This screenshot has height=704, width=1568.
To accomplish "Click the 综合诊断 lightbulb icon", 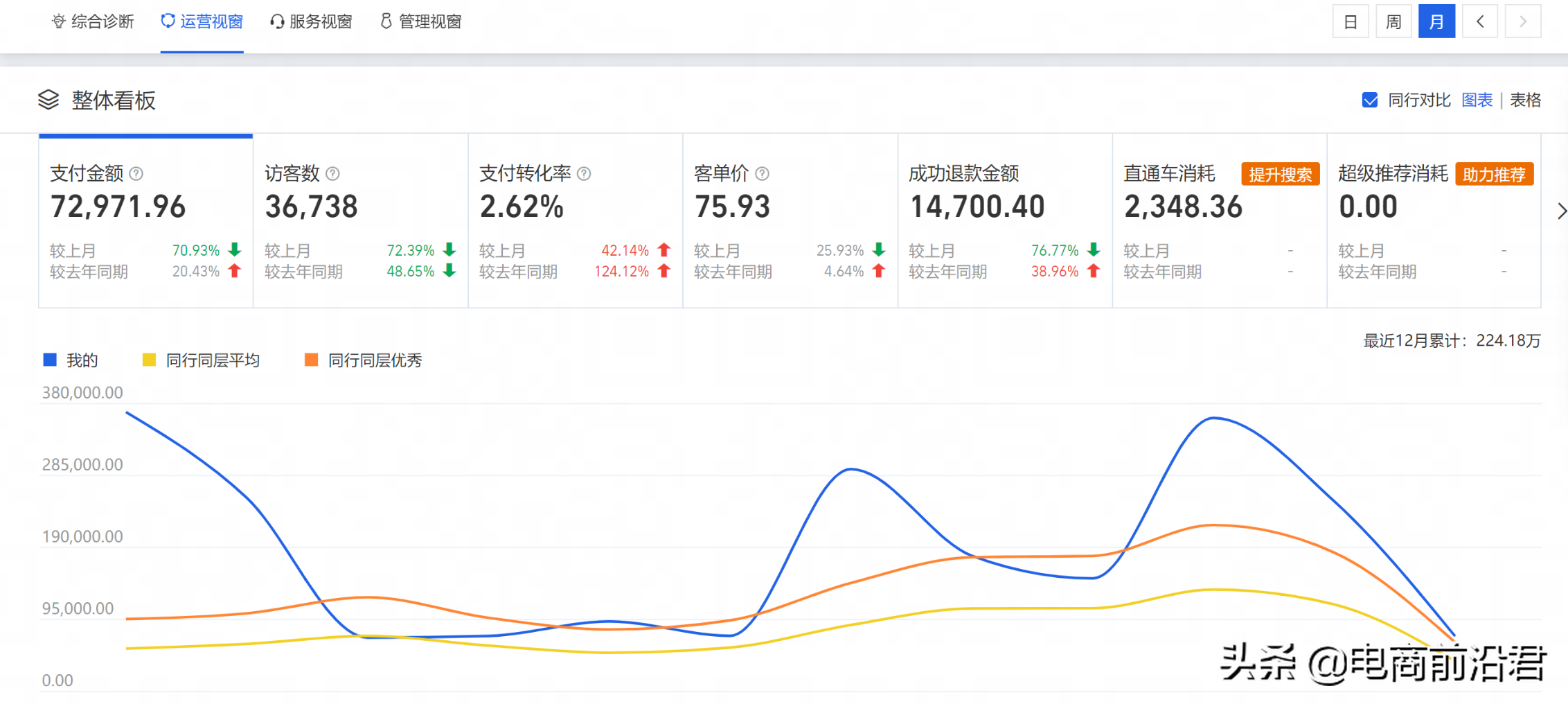I will pos(59,22).
